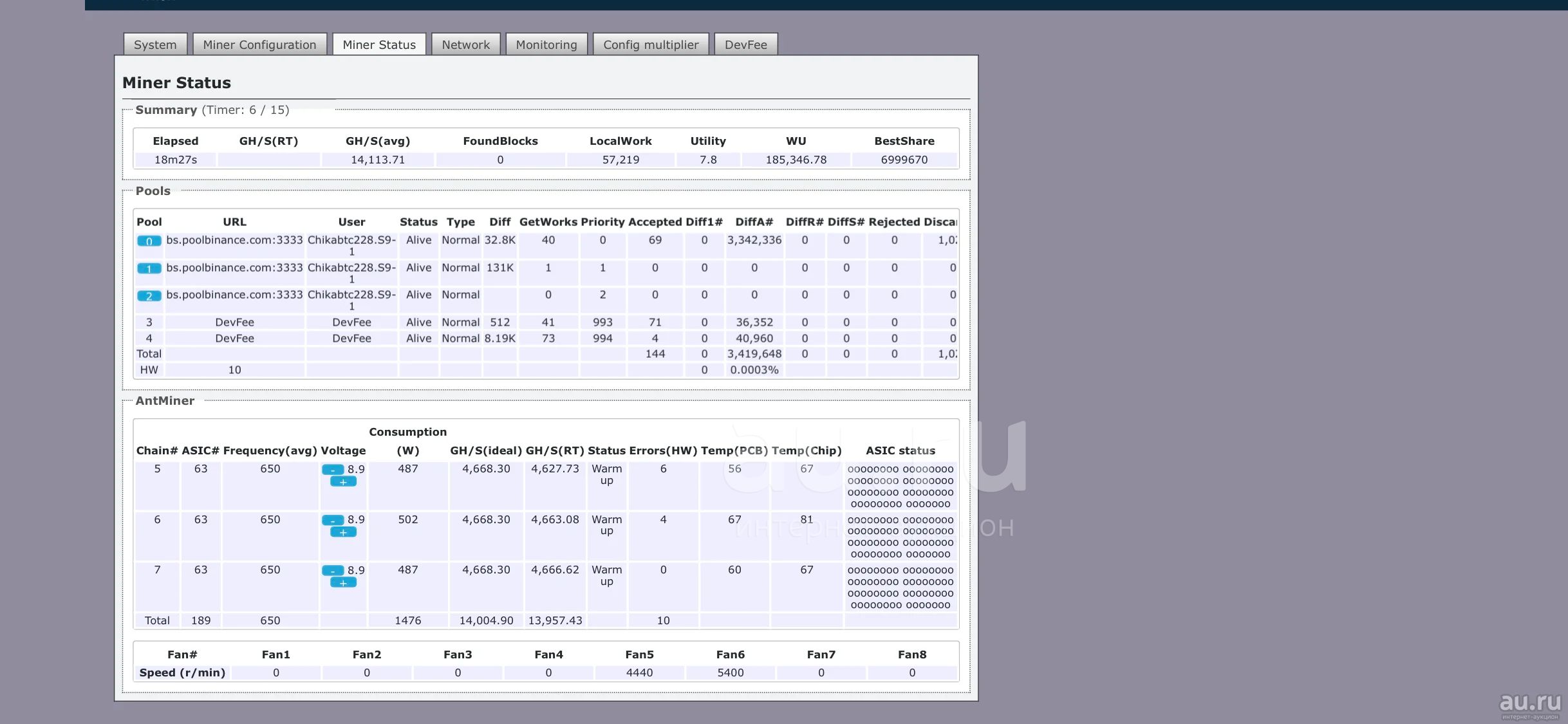Screen dimensions: 1568x724
Task: Decrease voltage for chain 7
Action: point(333,571)
